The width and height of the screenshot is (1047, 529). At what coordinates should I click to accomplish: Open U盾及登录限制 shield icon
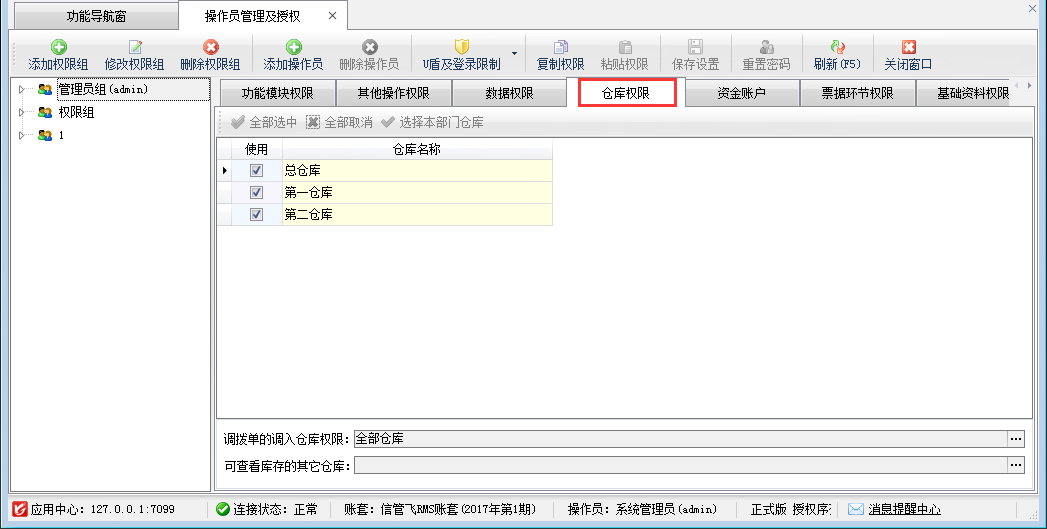tap(461, 47)
